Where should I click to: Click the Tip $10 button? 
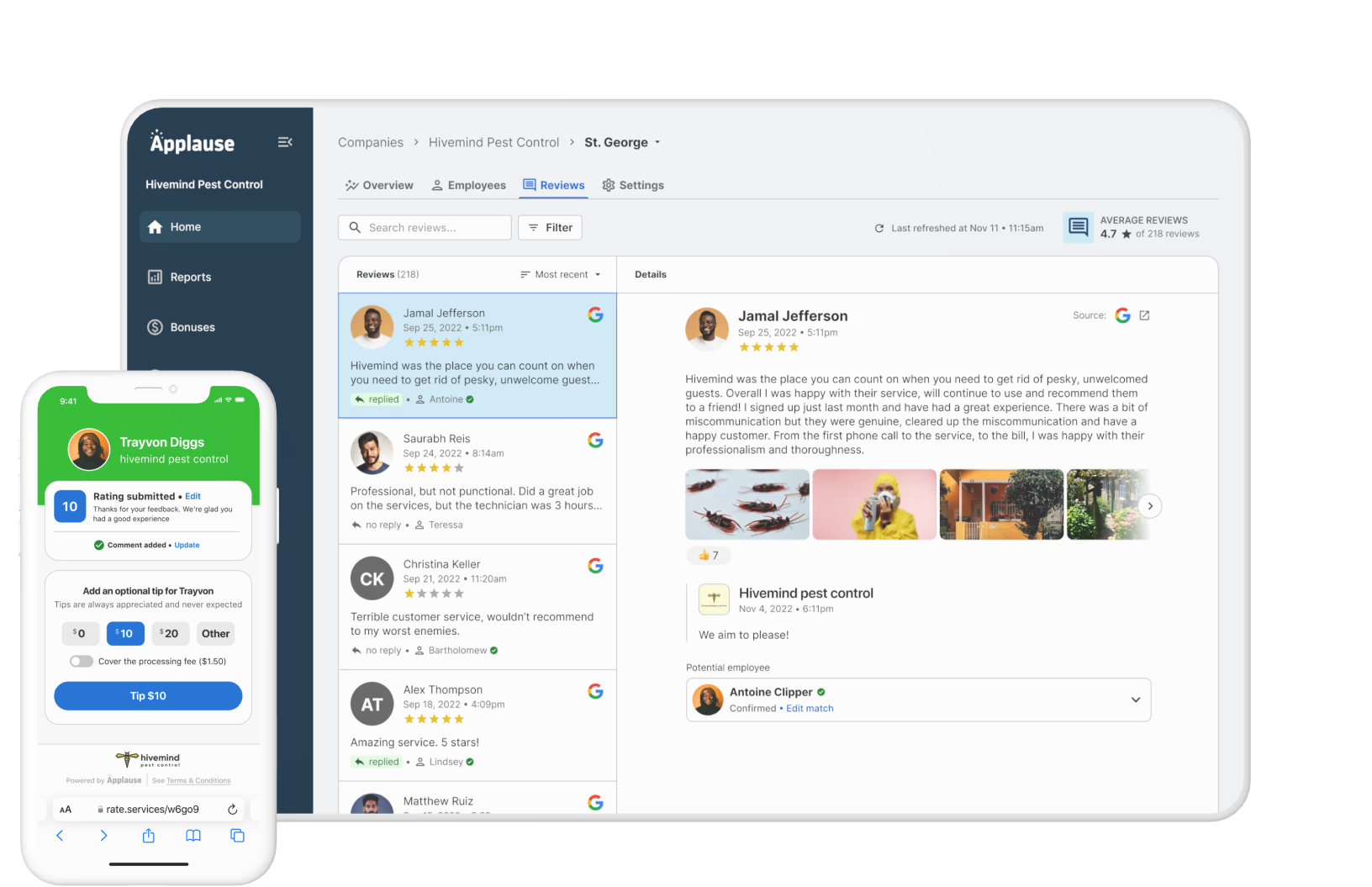148,695
